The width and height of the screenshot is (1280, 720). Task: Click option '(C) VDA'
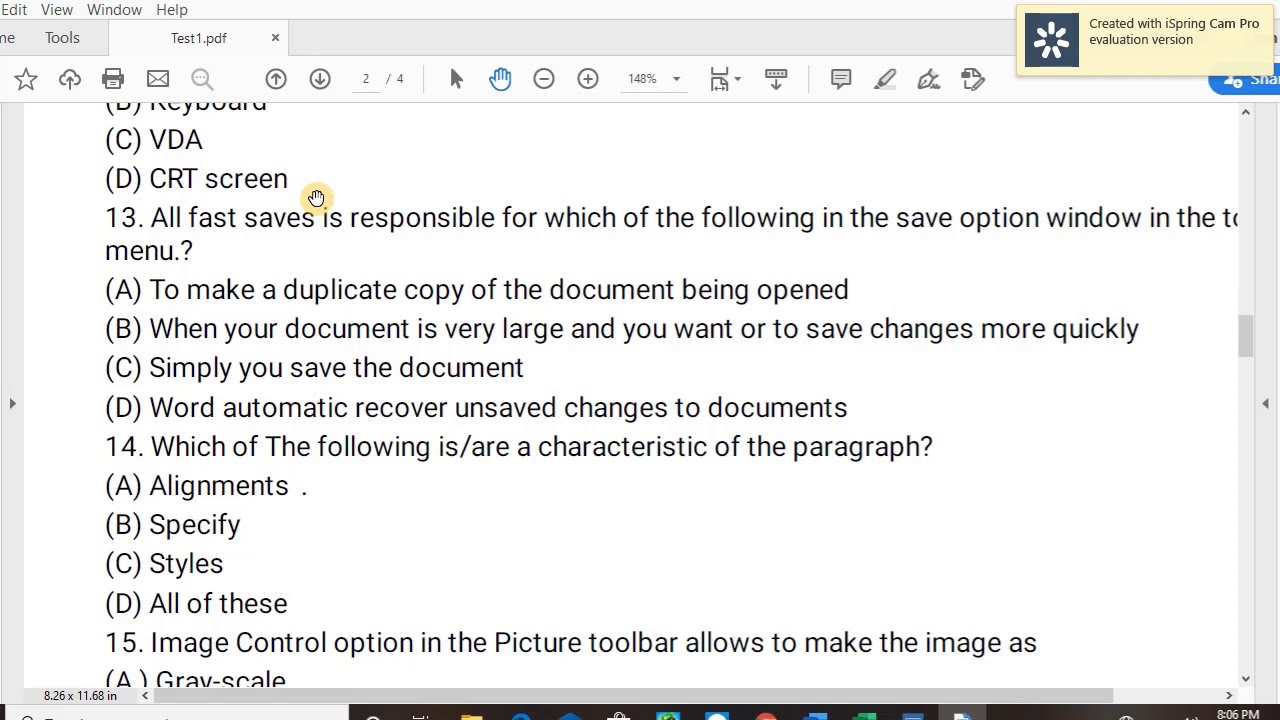(154, 140)
